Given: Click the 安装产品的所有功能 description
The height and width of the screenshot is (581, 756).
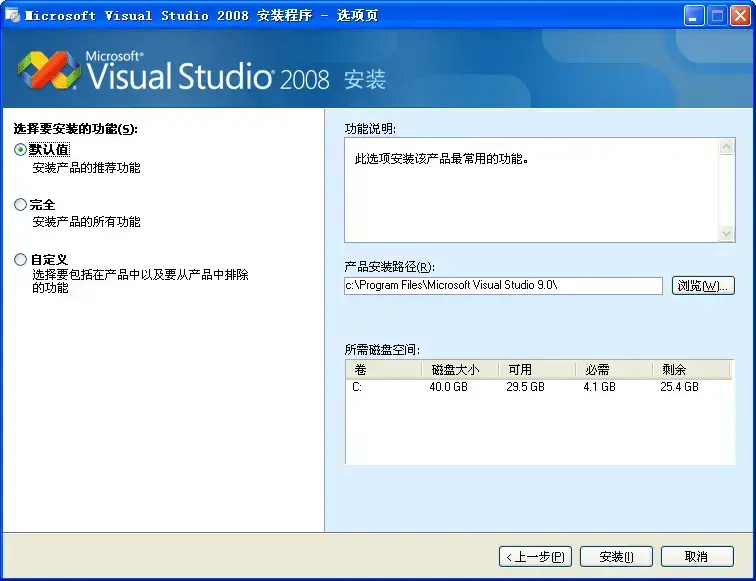Looking at the screenshot, I should pyautogui.click(x=86, y=222).
